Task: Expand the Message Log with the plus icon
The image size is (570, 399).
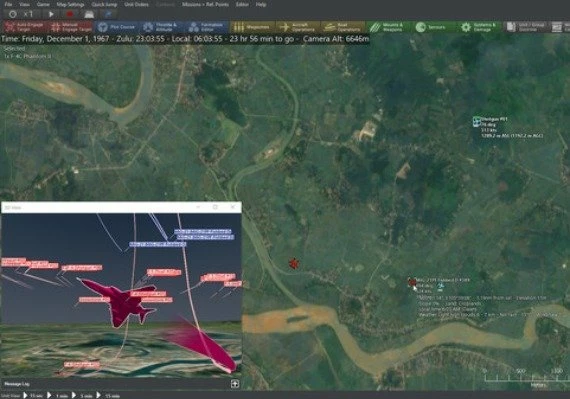Action: coord(235,384)
